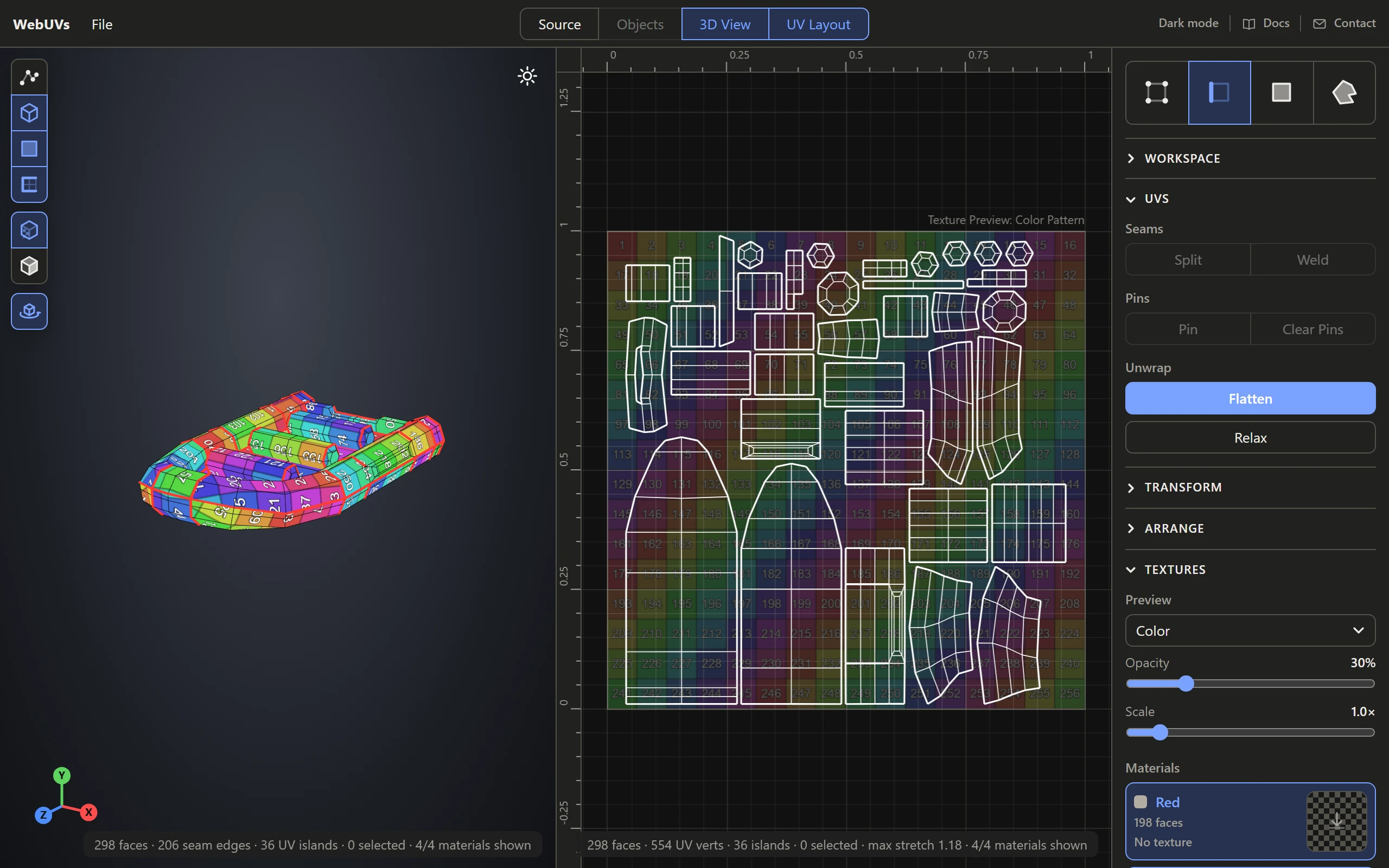Expand the TRANSFORM section
The width and height of the screenshot is (1389, 868).
[x=1250, y=487]
